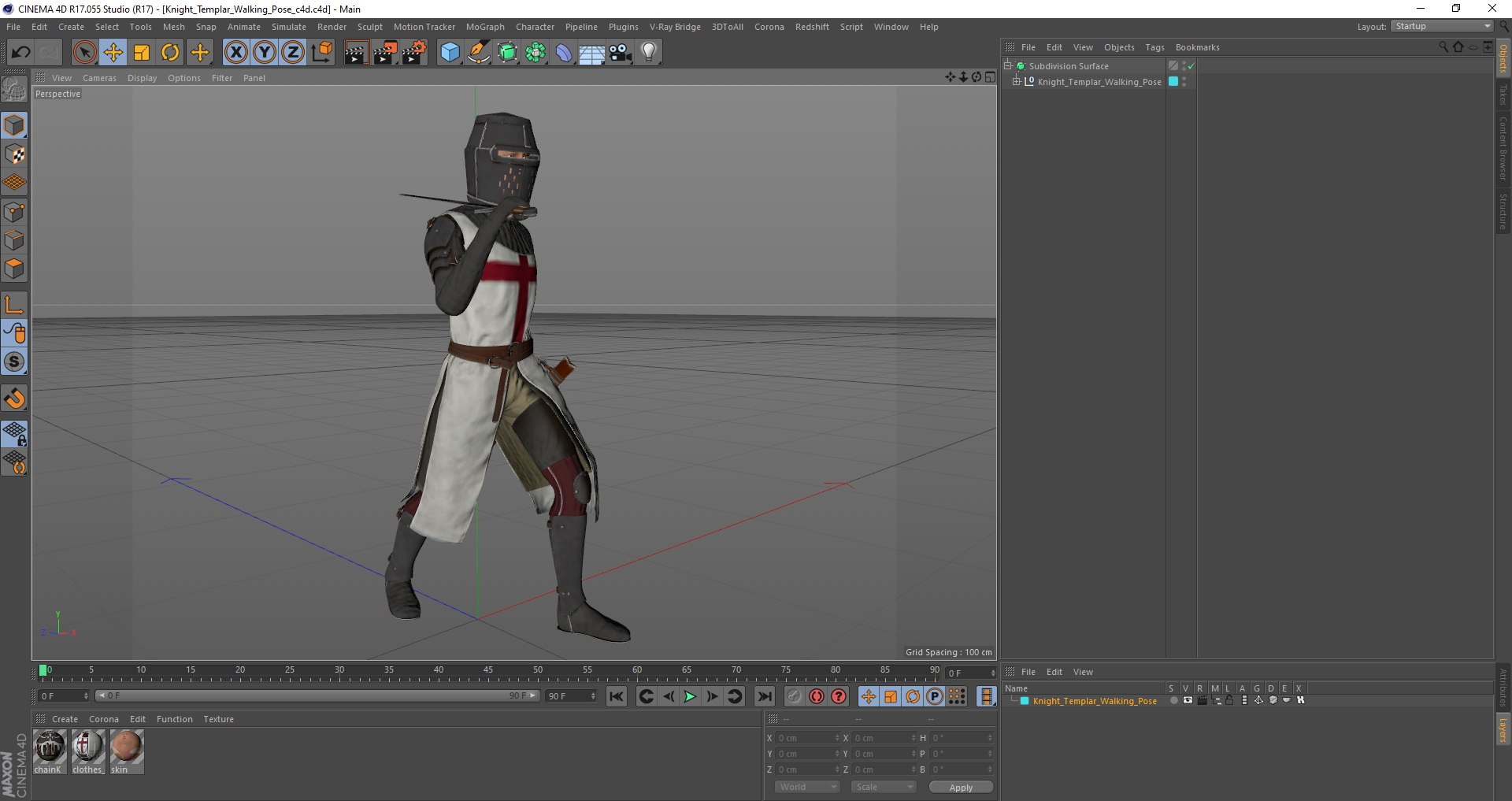The image size is (1512, 801).
Task: Enable Axis mode L-shaped icon
Action: 14,305
